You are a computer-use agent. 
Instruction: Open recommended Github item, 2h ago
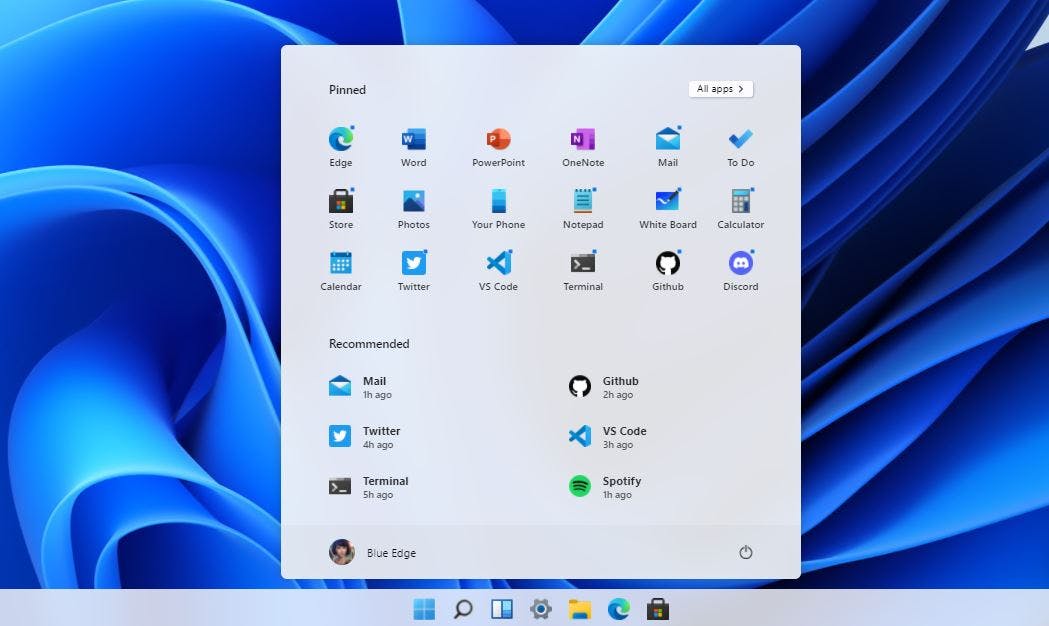[x=603, y=387]
